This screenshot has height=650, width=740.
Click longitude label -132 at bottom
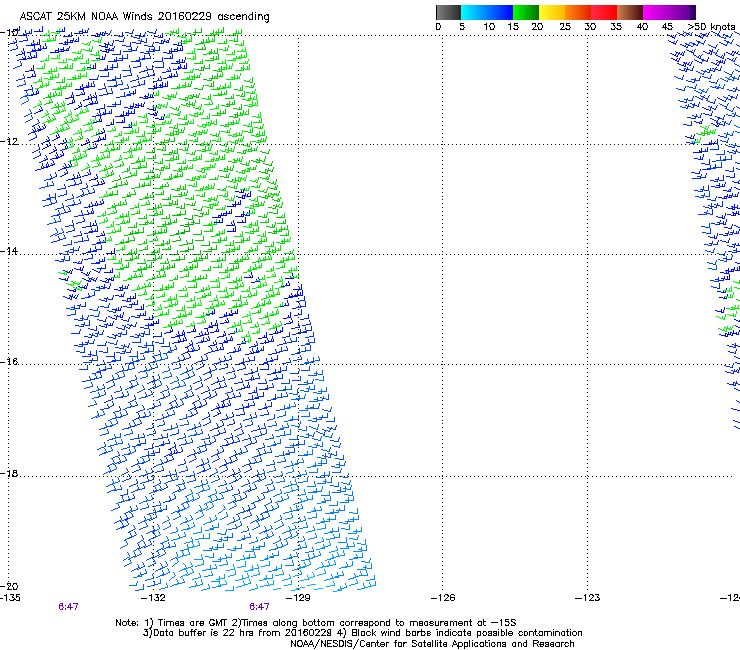(153, 598)
